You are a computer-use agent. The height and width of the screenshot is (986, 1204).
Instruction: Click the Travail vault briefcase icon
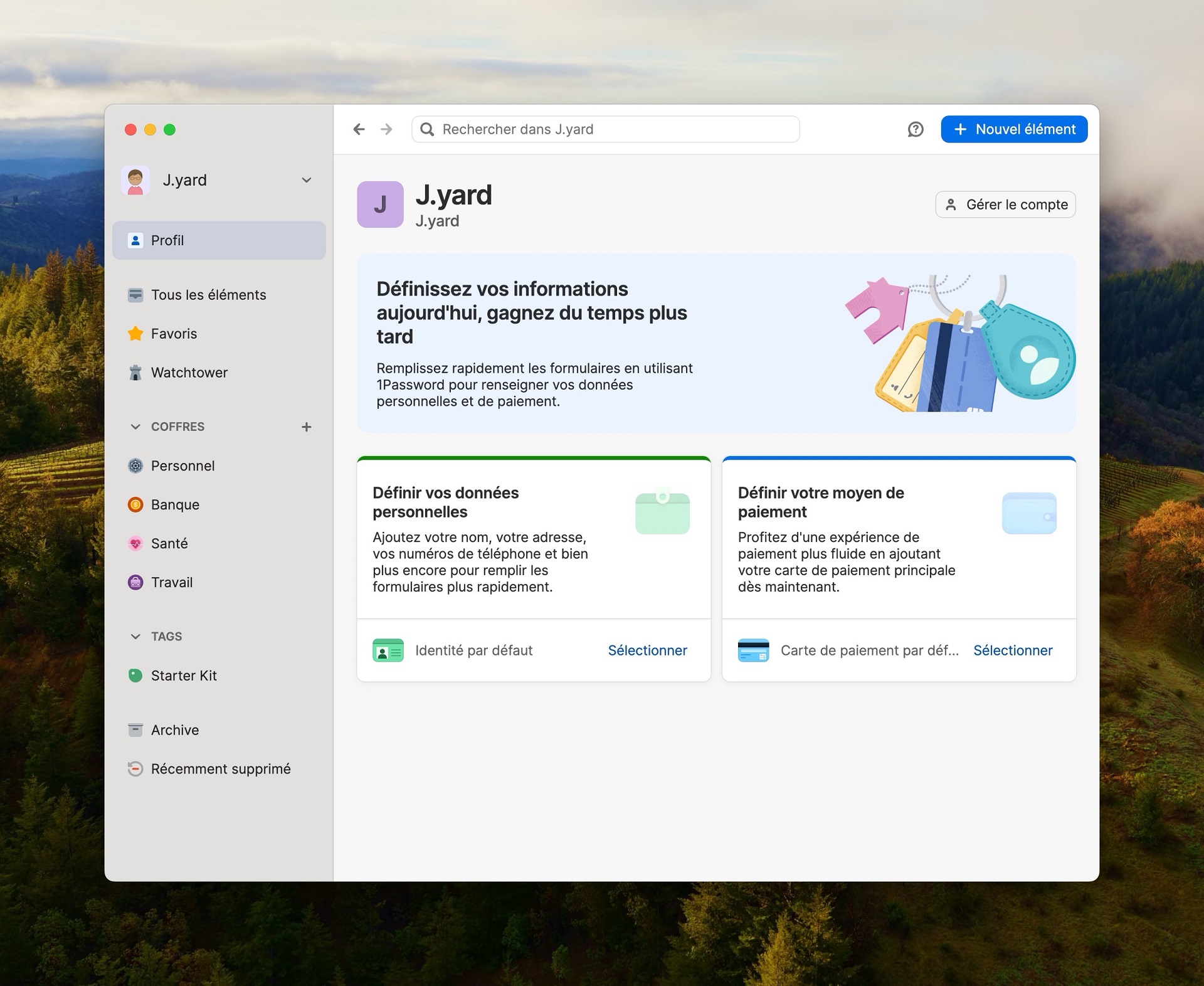point(135,583)
